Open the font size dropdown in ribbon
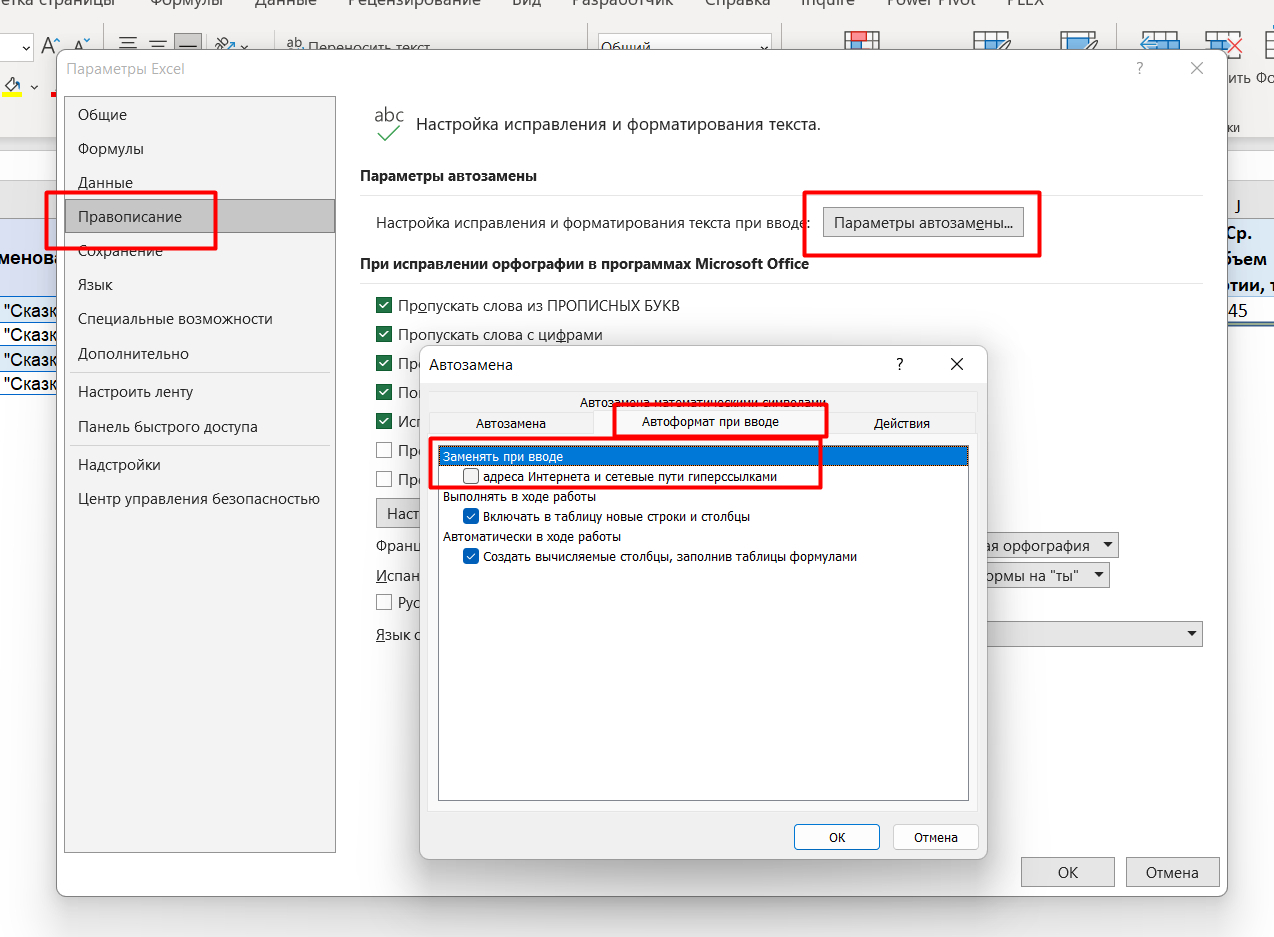The image size is (1274, 937). [25, 46]
